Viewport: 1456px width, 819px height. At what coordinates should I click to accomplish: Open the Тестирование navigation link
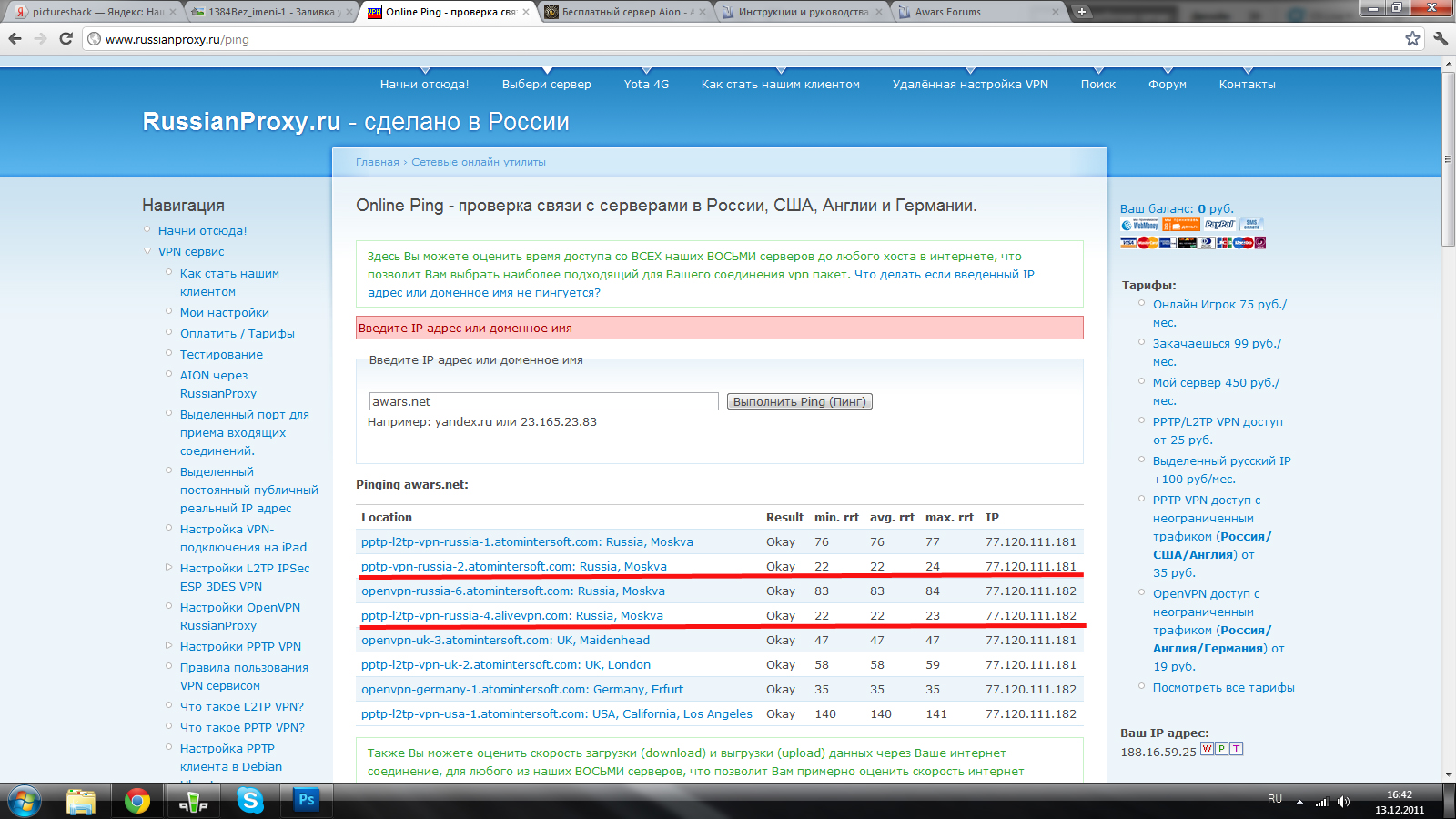pyautogui.click(x=221, y=354)
